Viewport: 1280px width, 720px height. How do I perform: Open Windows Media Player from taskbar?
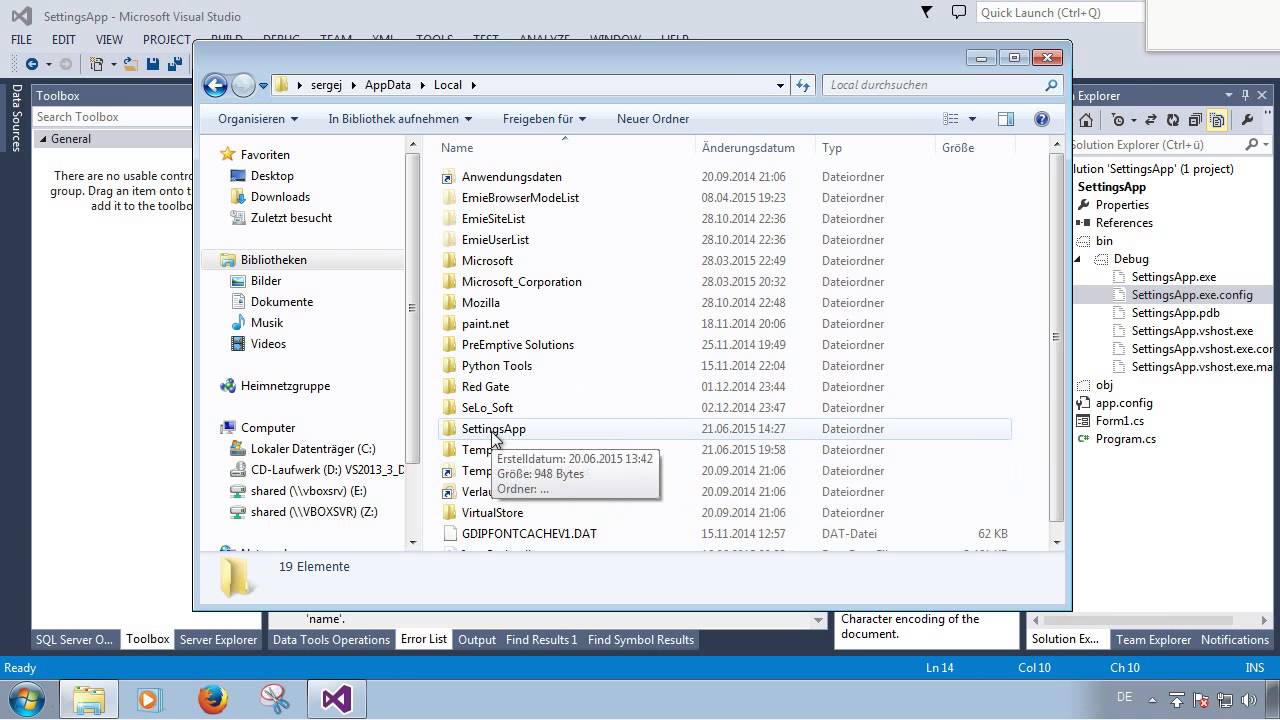[150, 699]
